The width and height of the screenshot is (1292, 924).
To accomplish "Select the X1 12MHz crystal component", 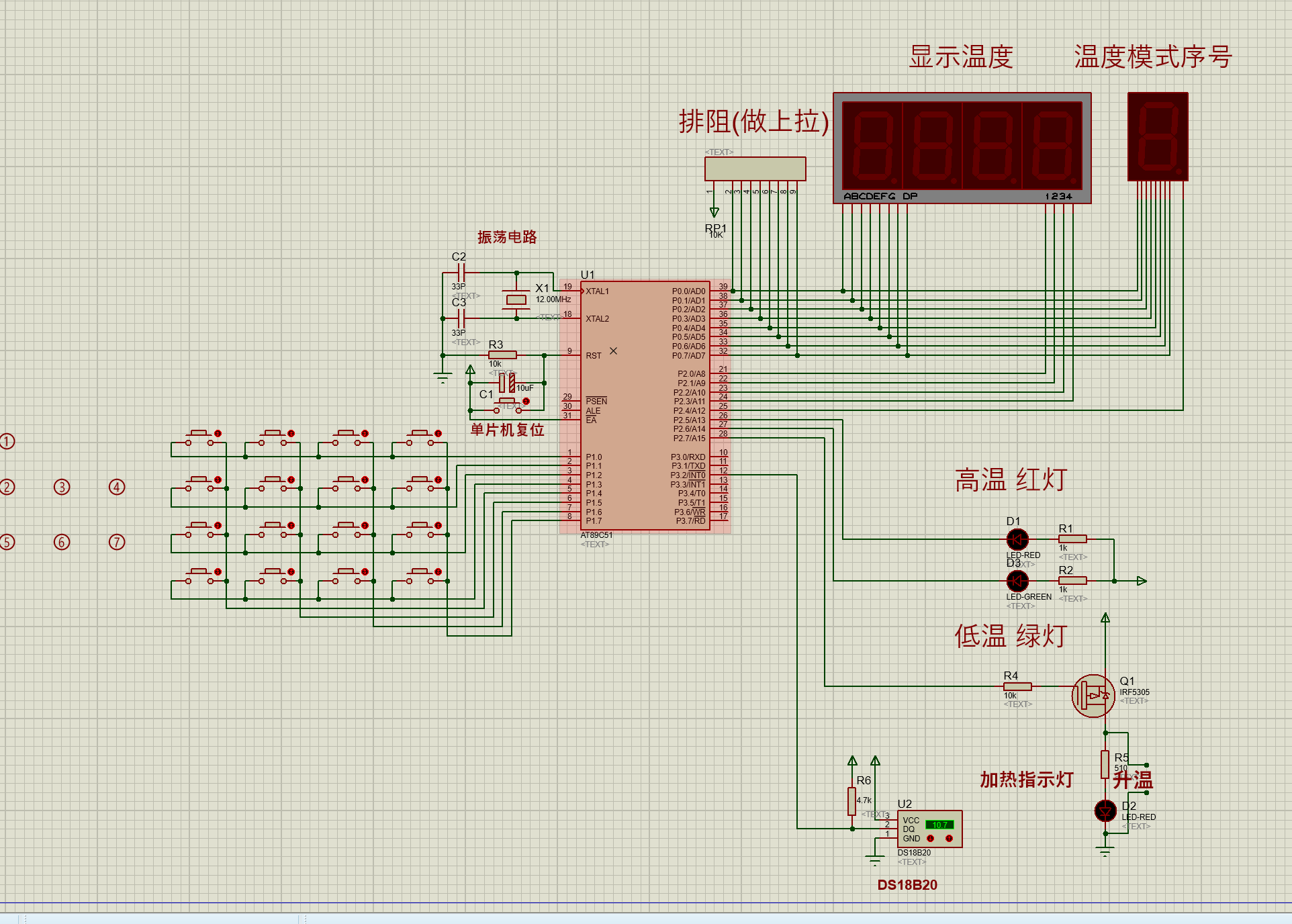I will coord(516,299).
